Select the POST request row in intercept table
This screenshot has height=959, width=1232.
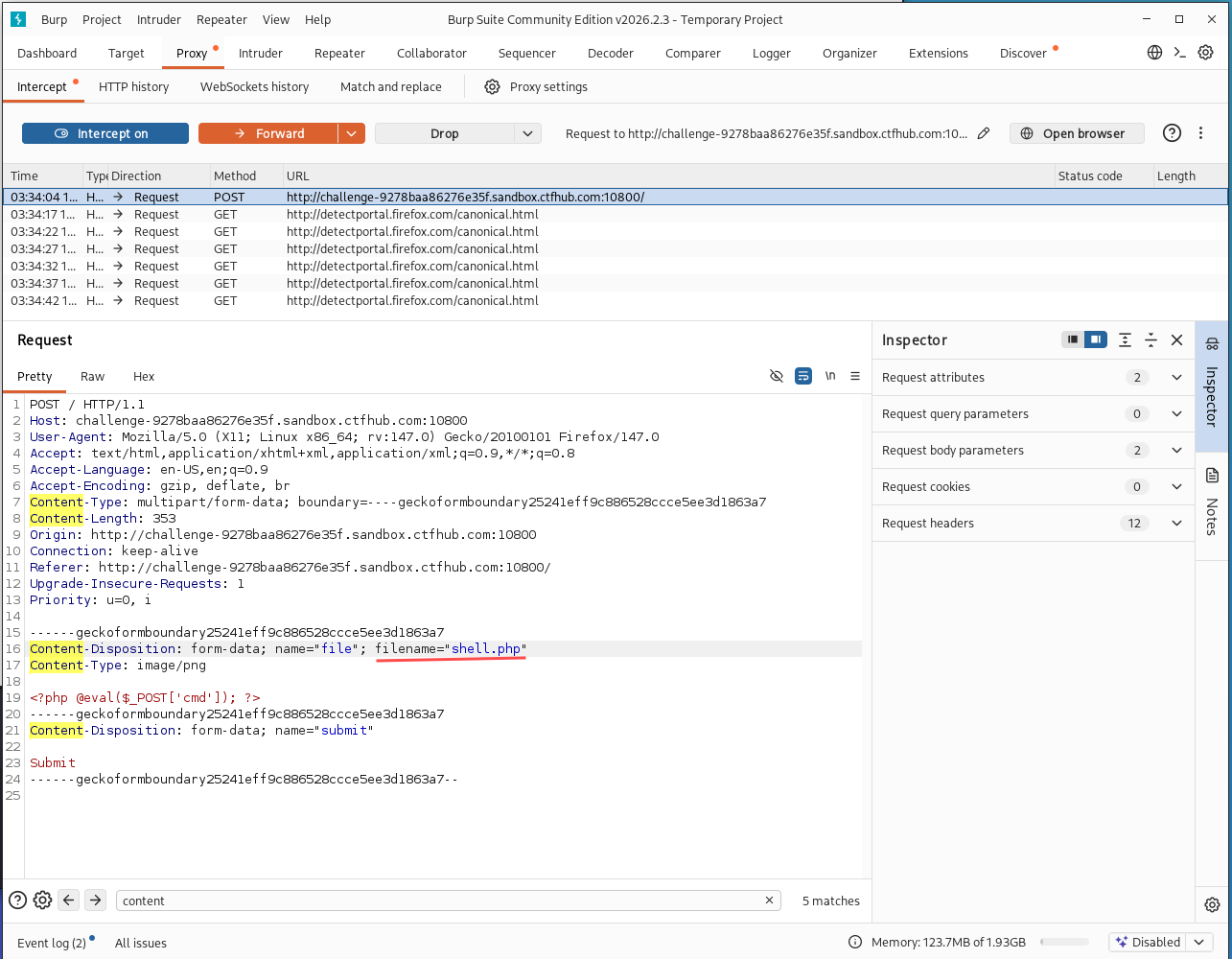pos(615,197)
